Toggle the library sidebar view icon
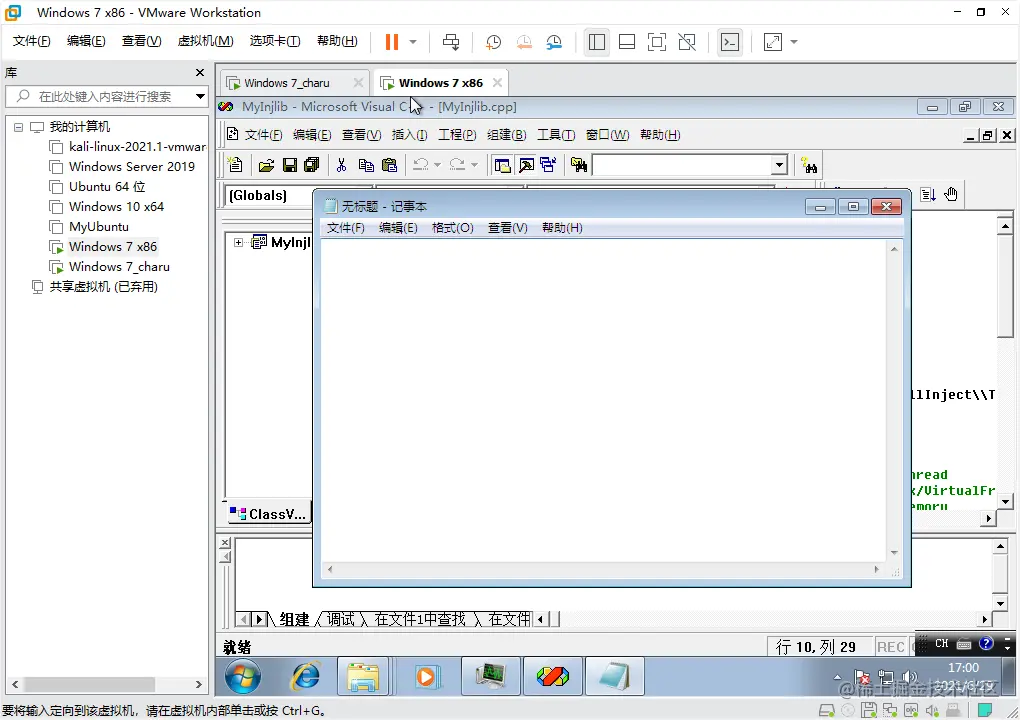The image size is (1020, 720). pos(597,42)
